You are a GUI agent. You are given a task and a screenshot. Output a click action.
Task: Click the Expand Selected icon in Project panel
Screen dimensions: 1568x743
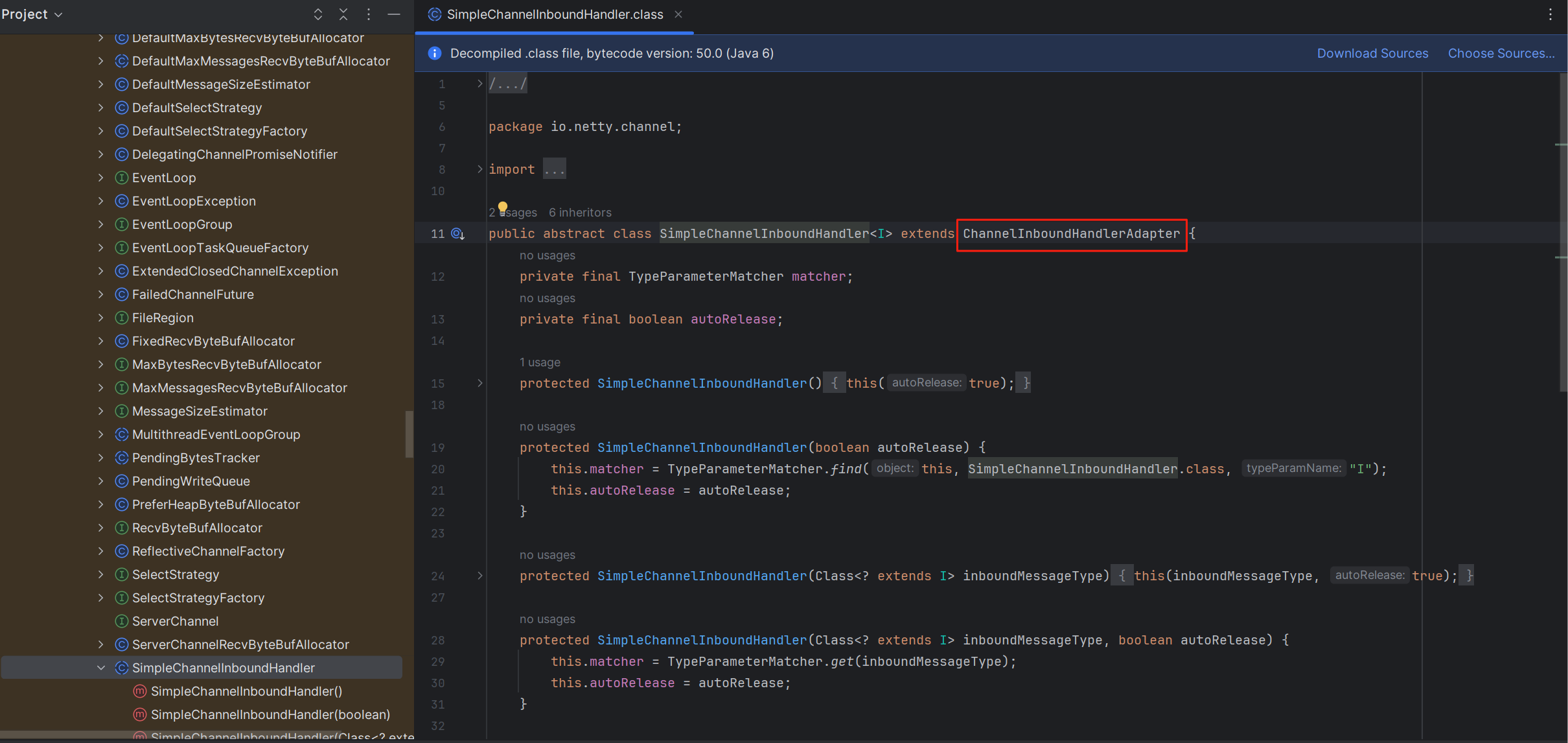click(x=318, y=14)
